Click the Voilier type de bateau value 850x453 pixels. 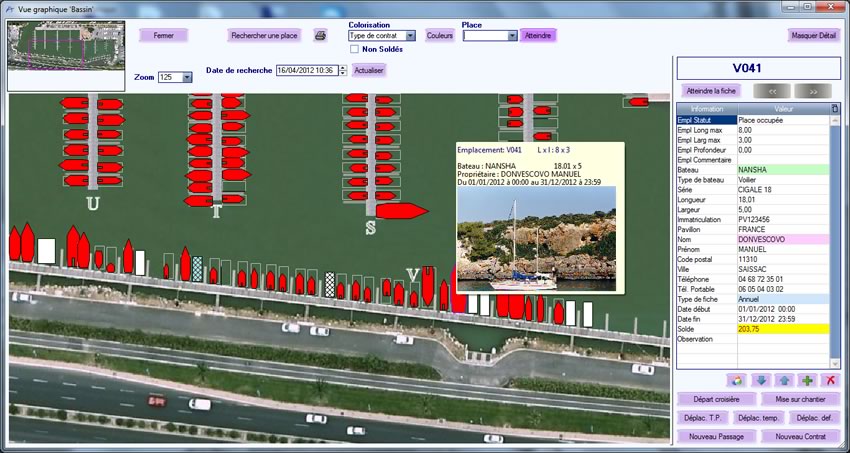783,179
